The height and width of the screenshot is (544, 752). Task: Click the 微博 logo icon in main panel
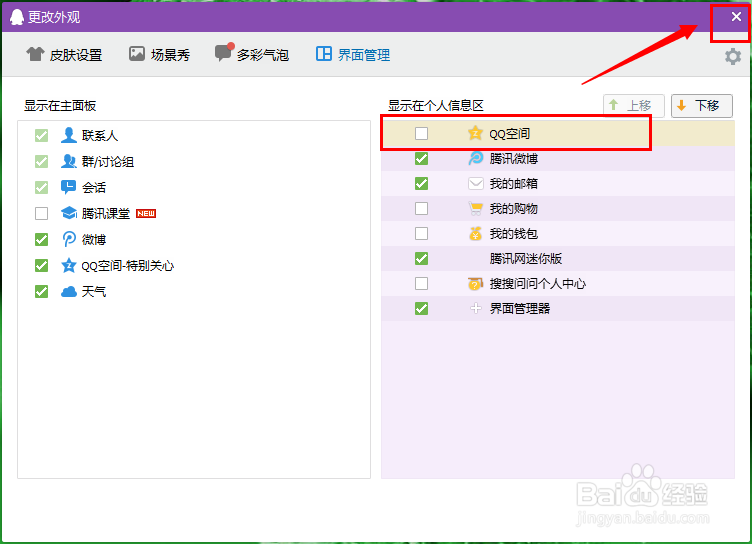[x=69, y=239]
